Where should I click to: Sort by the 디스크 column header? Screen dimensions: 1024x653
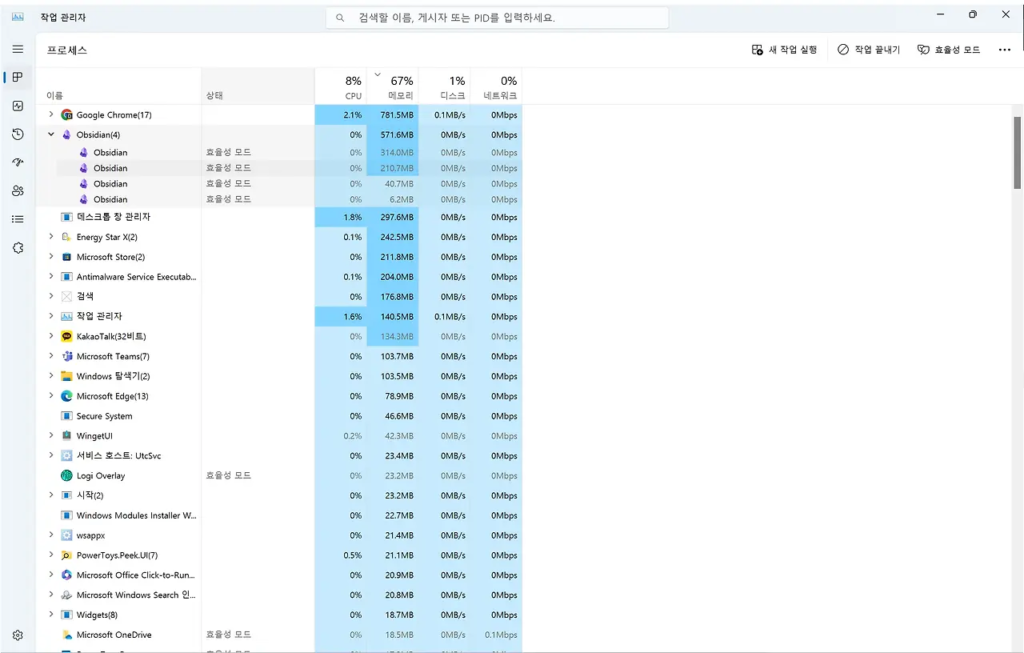(x=444, y=86)
